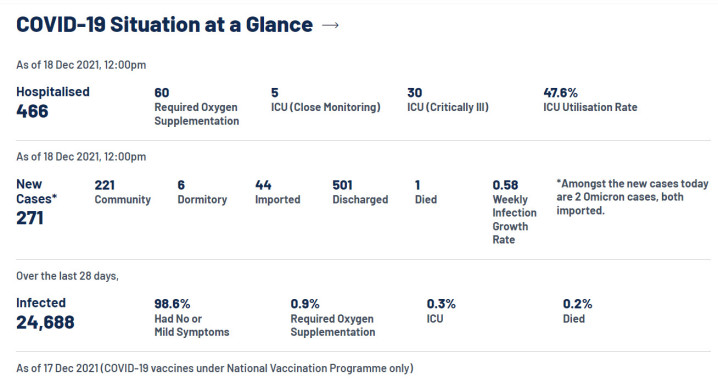Click the 0.9% Required Oxygen Supplementation stat

332,318
